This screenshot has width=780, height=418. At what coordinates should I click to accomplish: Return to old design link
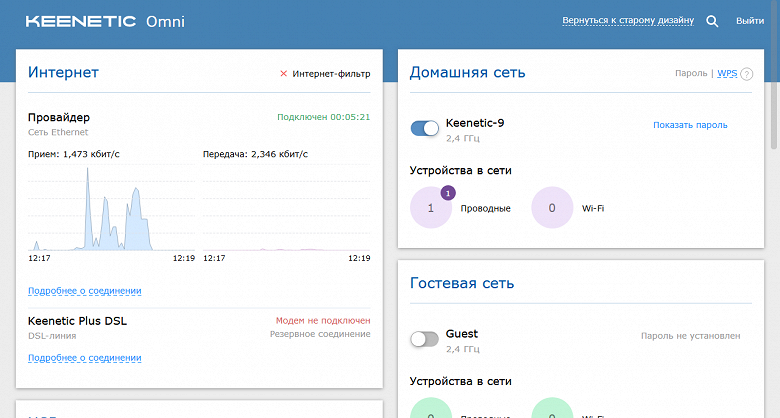628,20
